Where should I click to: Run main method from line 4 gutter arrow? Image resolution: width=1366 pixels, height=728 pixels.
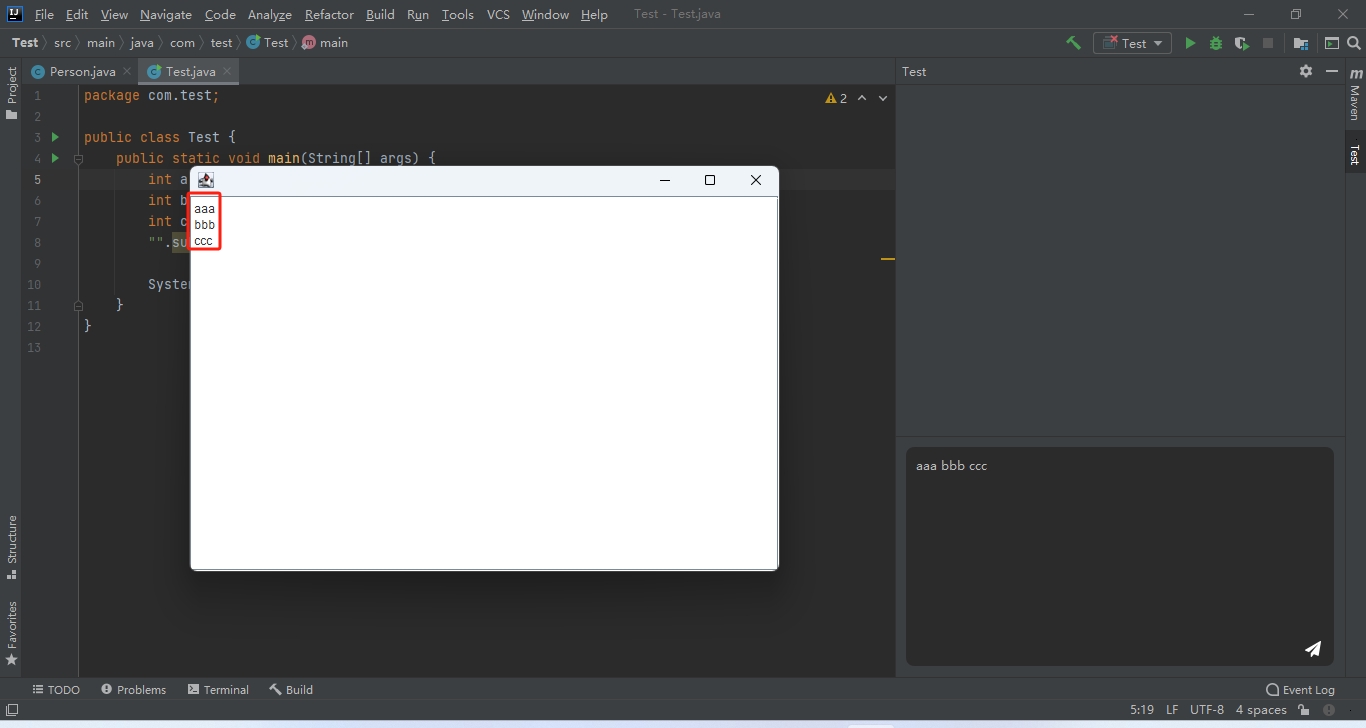point(55,158)
